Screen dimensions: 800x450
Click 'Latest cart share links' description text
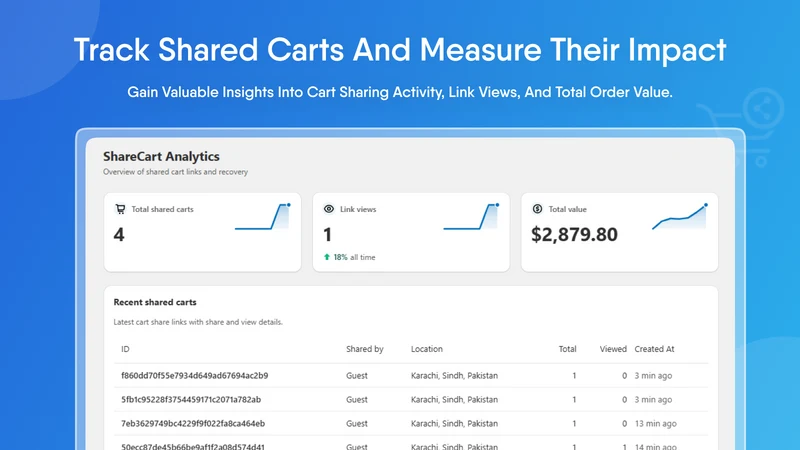(x=198, y=322)
